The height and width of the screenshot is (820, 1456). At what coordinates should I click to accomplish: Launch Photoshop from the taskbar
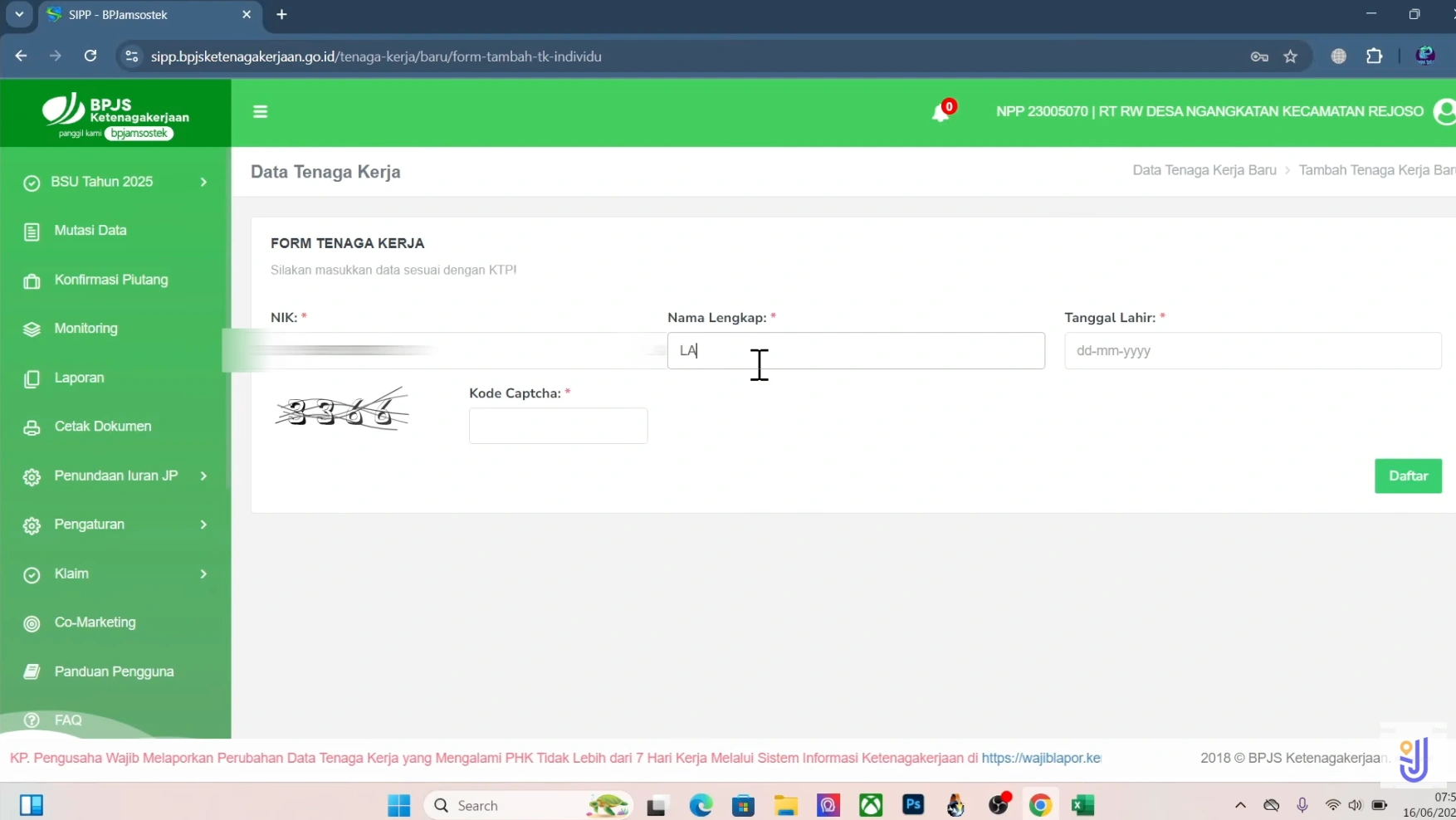[x=913, y=804]
